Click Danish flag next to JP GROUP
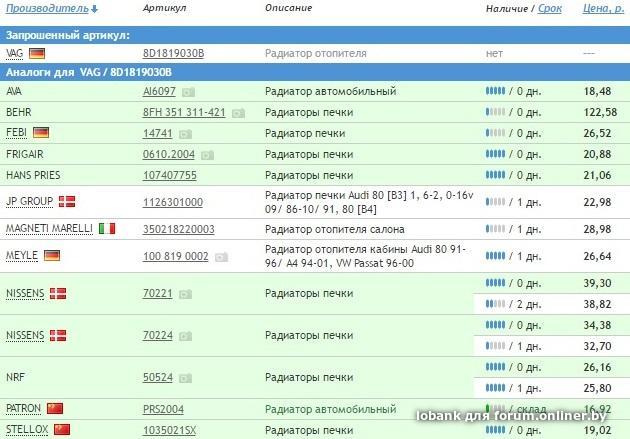This screenshot has width=630, height=439. pos(67,201)
